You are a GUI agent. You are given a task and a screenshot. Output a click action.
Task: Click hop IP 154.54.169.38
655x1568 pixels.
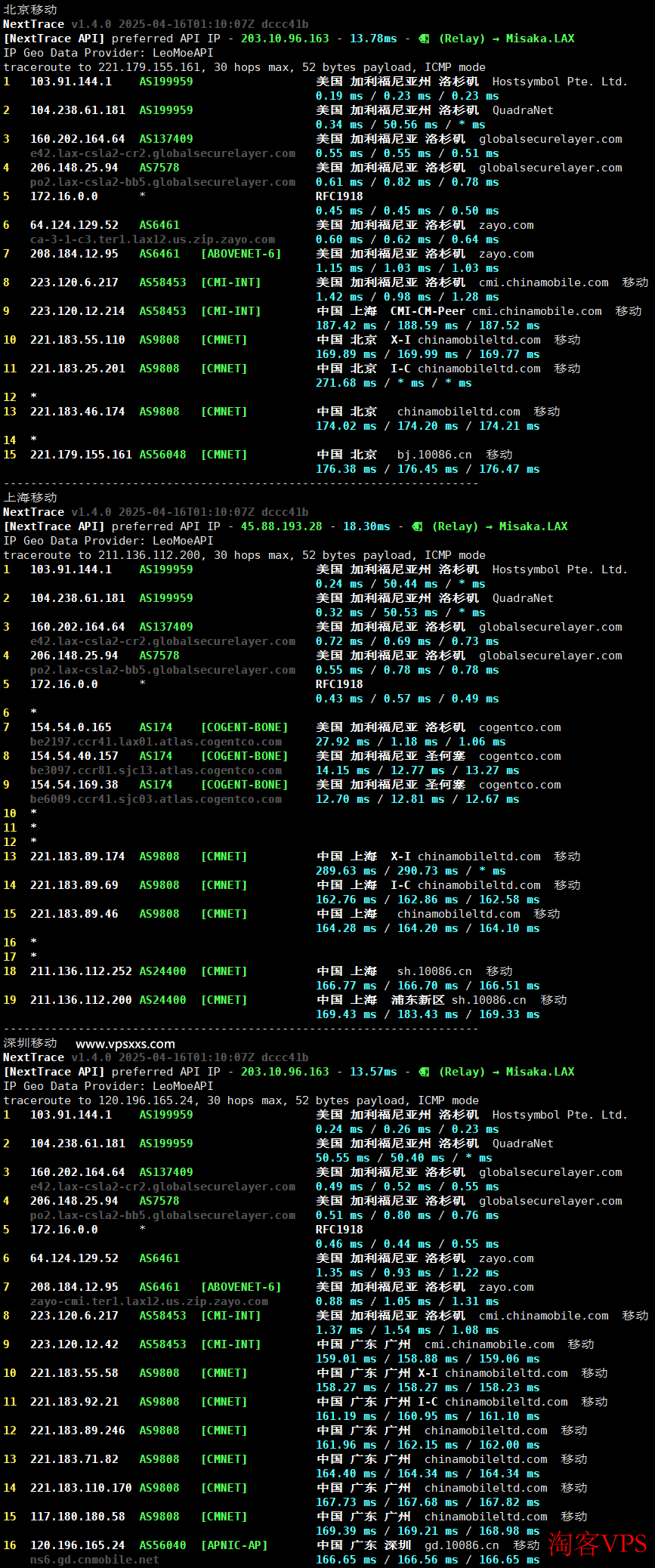pos(74,784)
